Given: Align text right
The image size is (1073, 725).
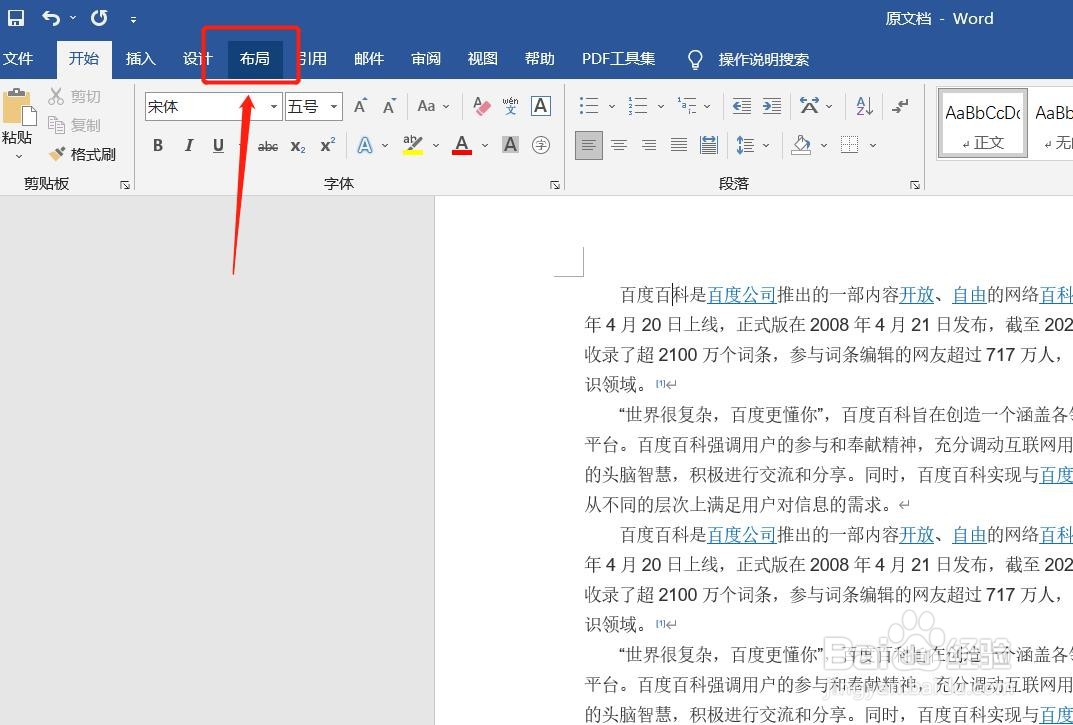Looking at the screenshot, I should click(x=649, y=145).
